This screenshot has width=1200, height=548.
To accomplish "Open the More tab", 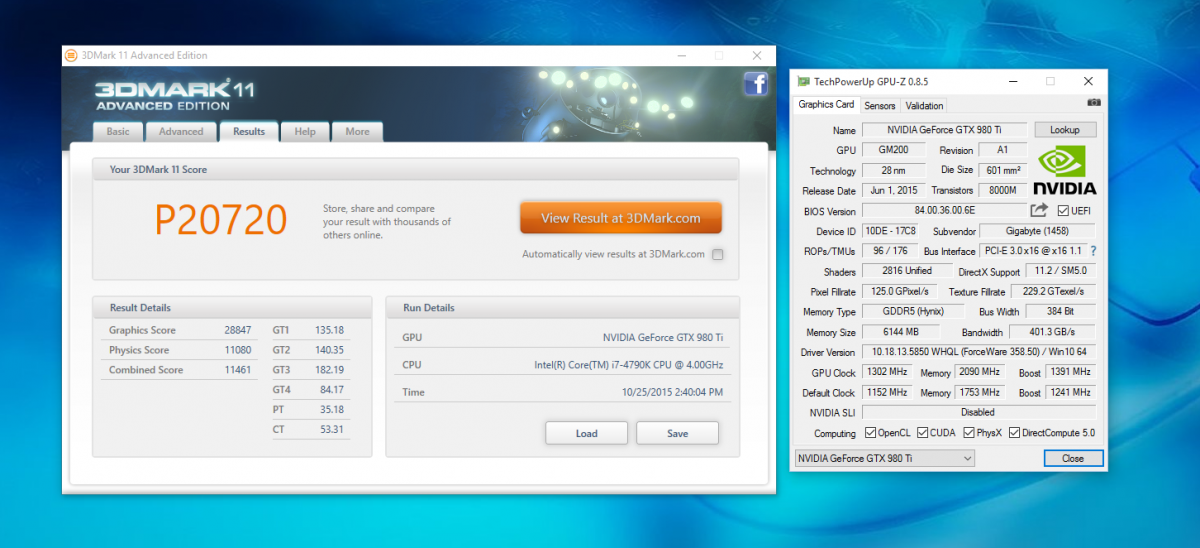I will [357, 131].
